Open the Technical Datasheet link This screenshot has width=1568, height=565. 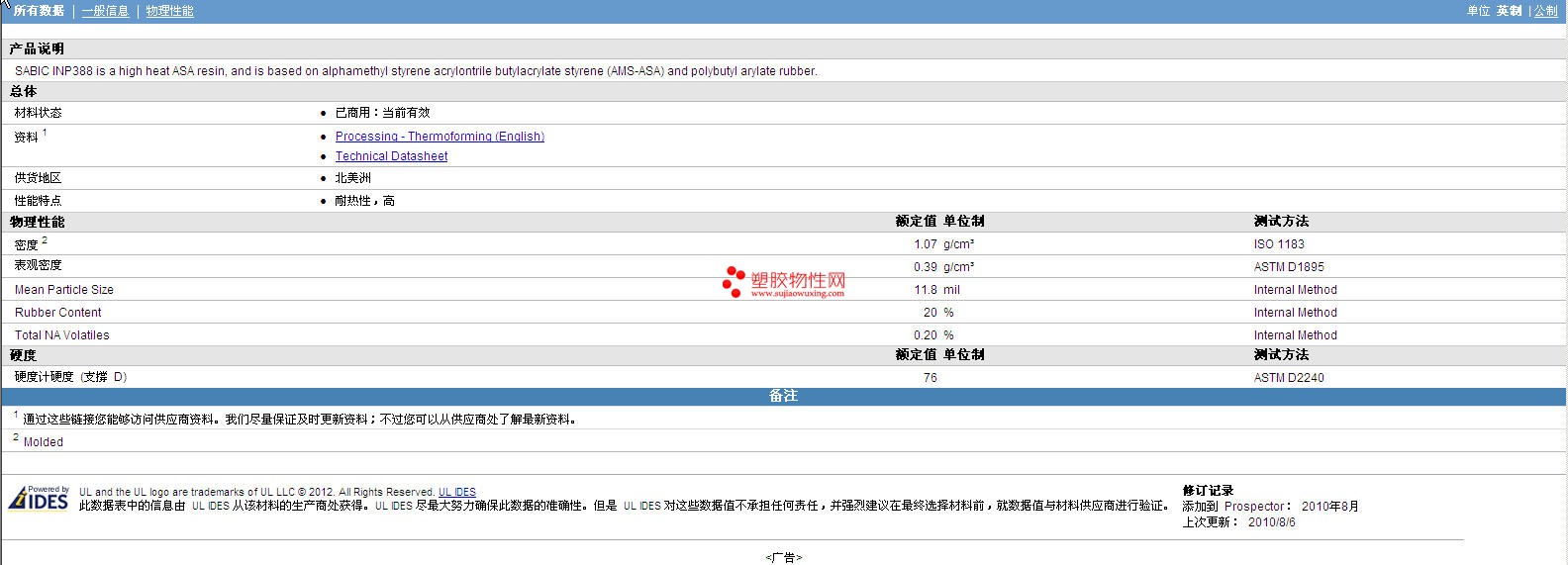pos(391,156)
